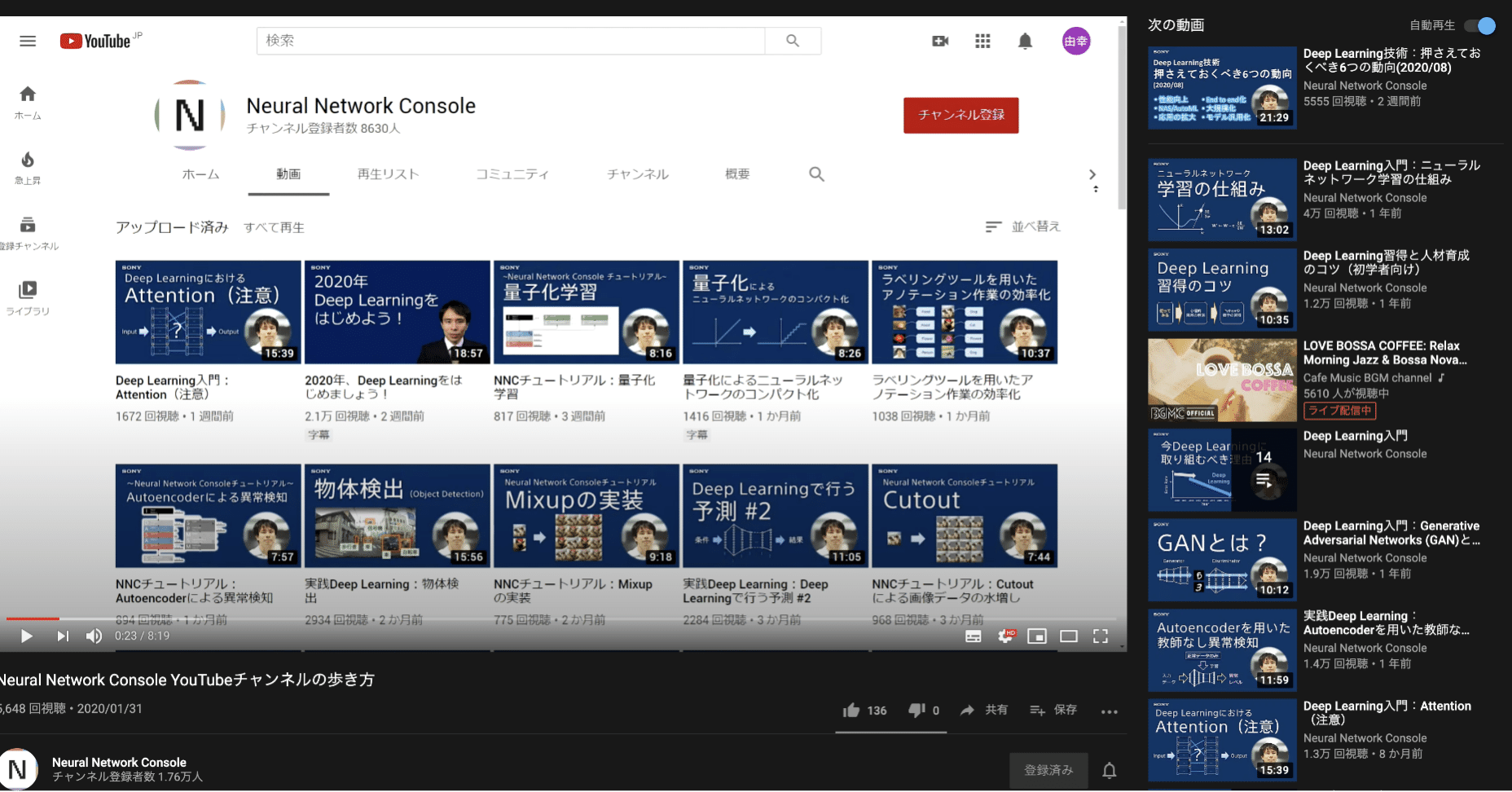Viewport: 1512px width, 792px height.
Task: Open ニューラルネットワーク学習の仕組み suggestion
Action: [x=1222, y=200]
